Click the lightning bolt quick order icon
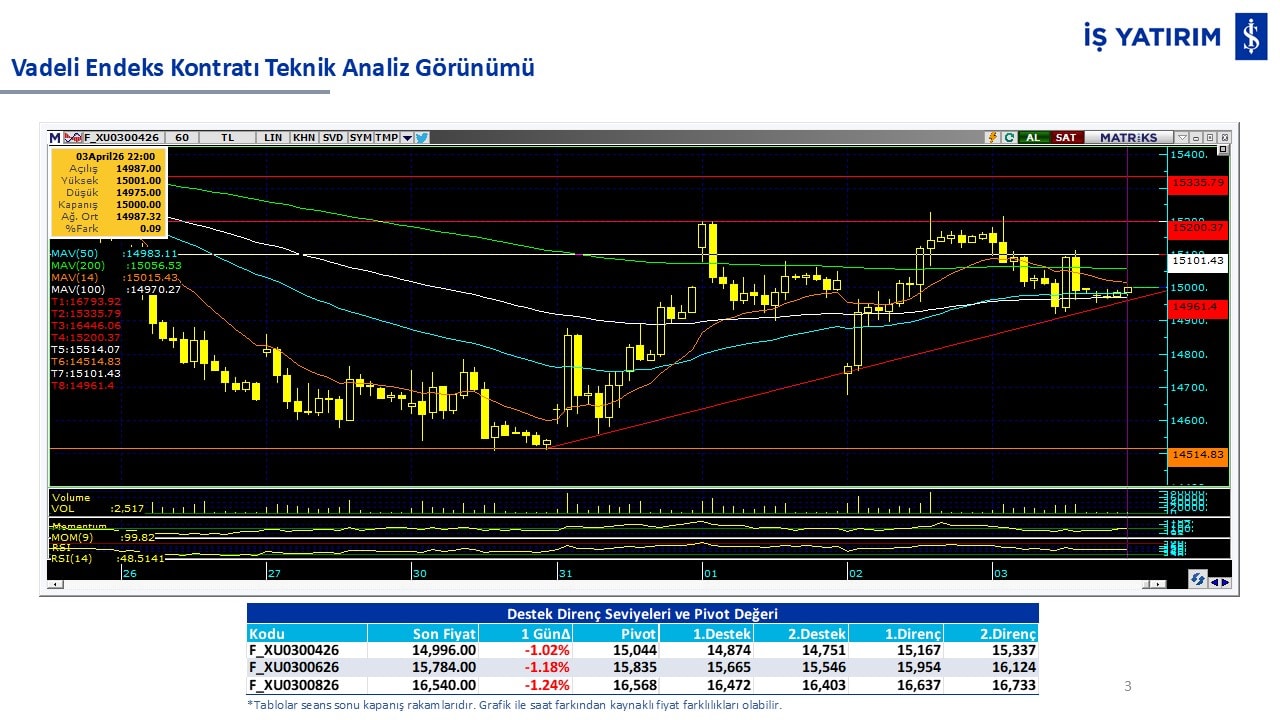Image resolution: width=1280 pixels, height=720 pixels. [x=992, y=138]
